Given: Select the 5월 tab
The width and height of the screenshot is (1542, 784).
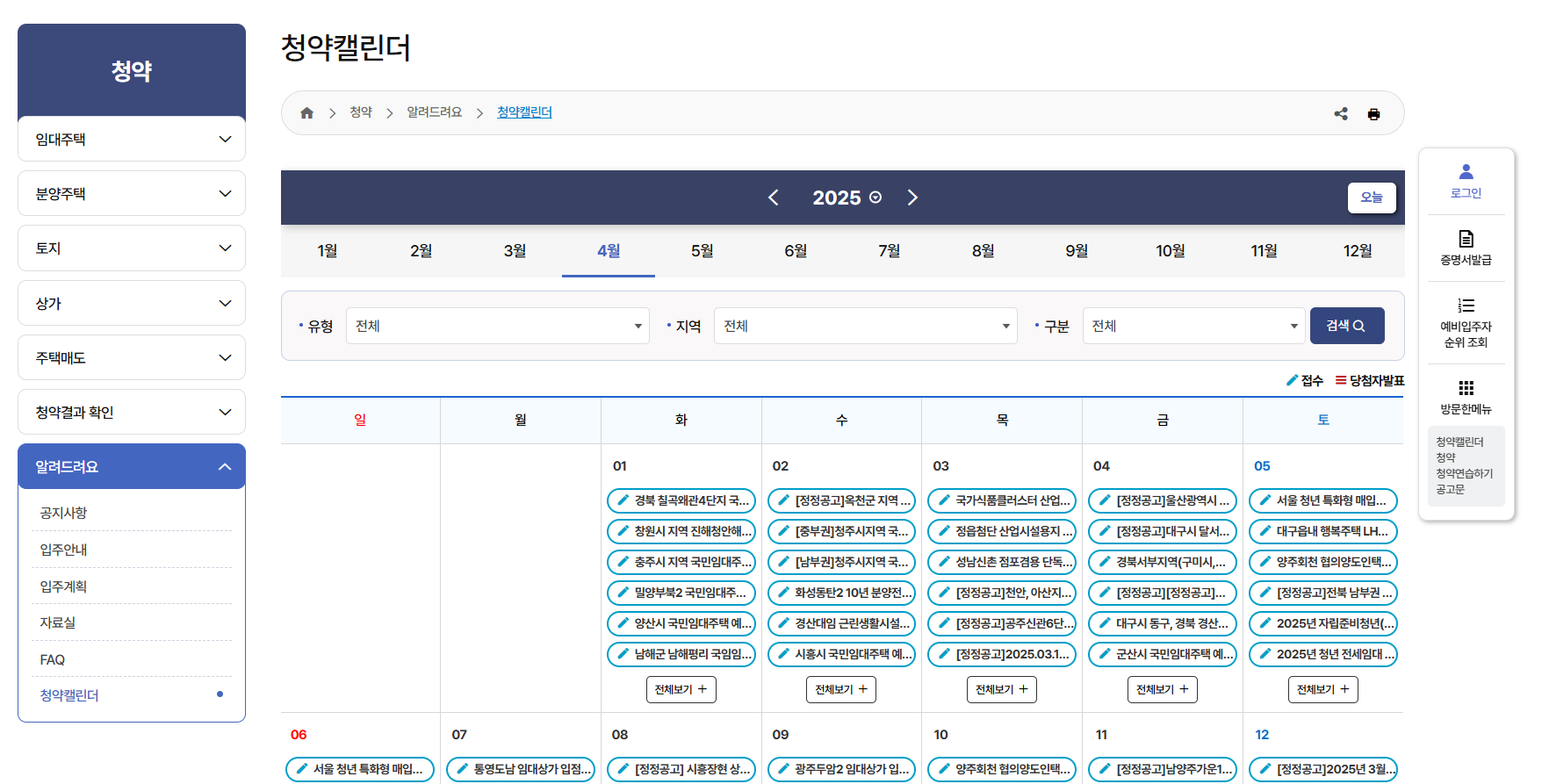Looking at the screenshot, I should (703, 251).
